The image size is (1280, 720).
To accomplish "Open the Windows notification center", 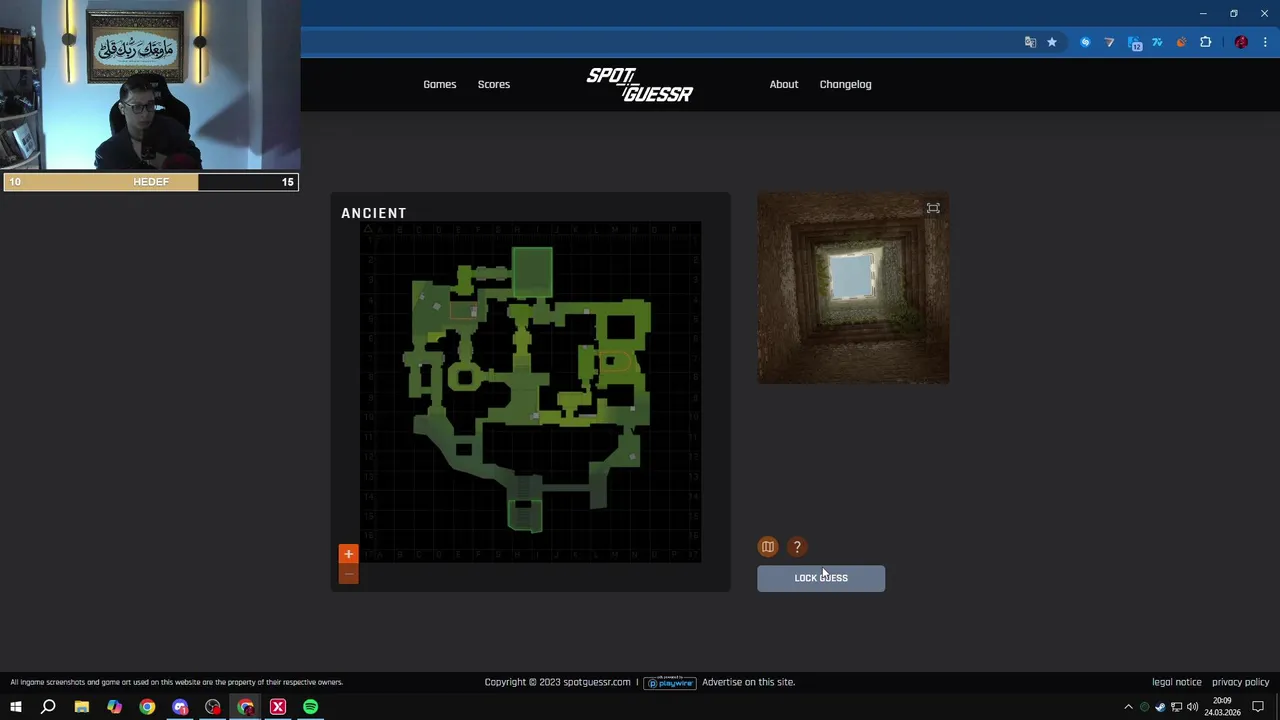I will (1258, 707).
